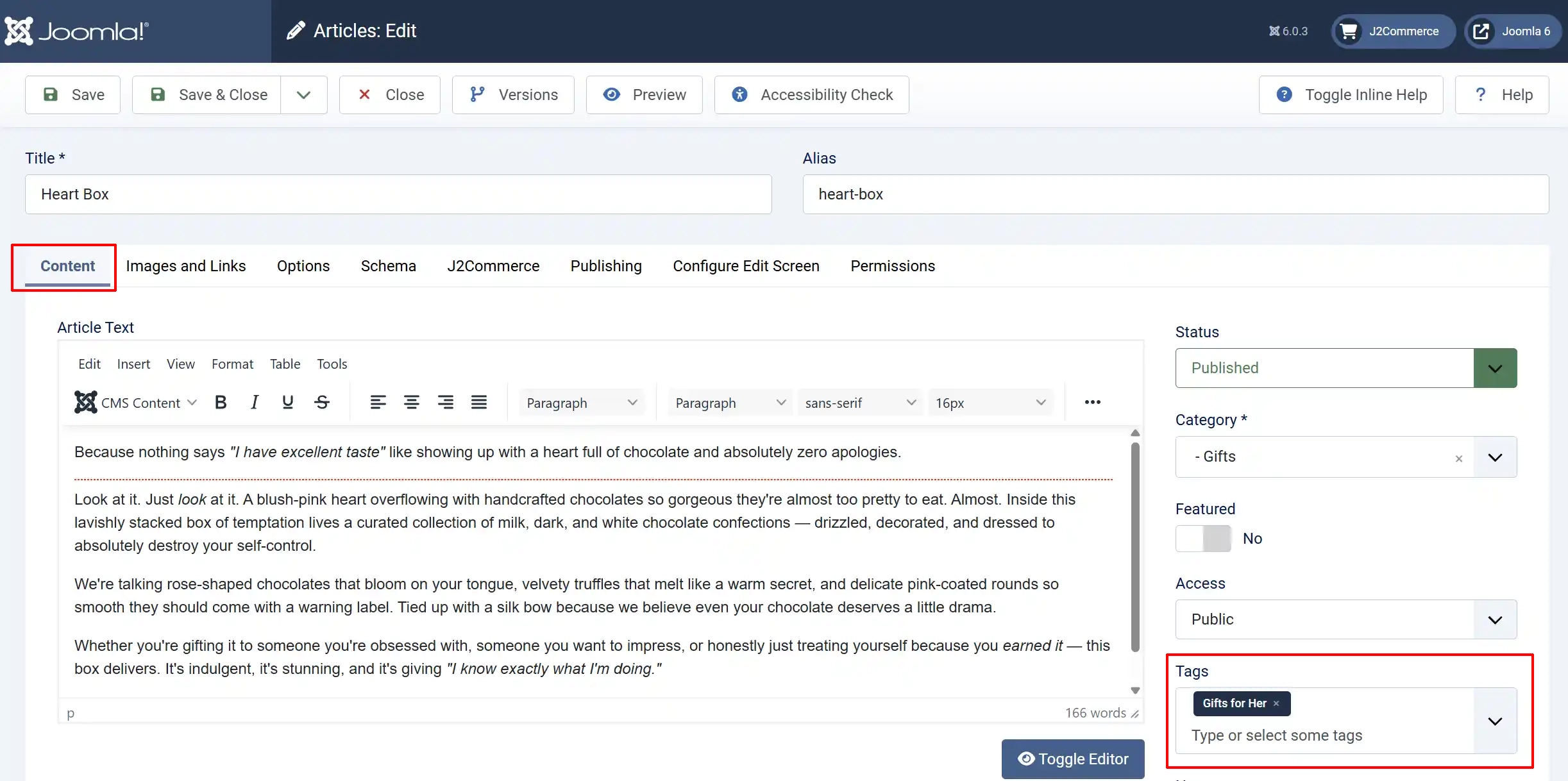
Task: Expand the Tags dropdown arrow
Action: tap(1495, 721)
